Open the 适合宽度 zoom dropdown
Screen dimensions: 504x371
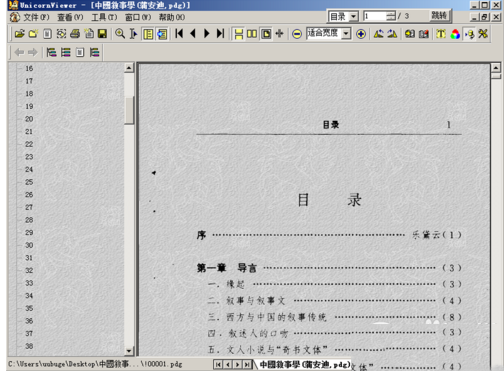(346, 33)
